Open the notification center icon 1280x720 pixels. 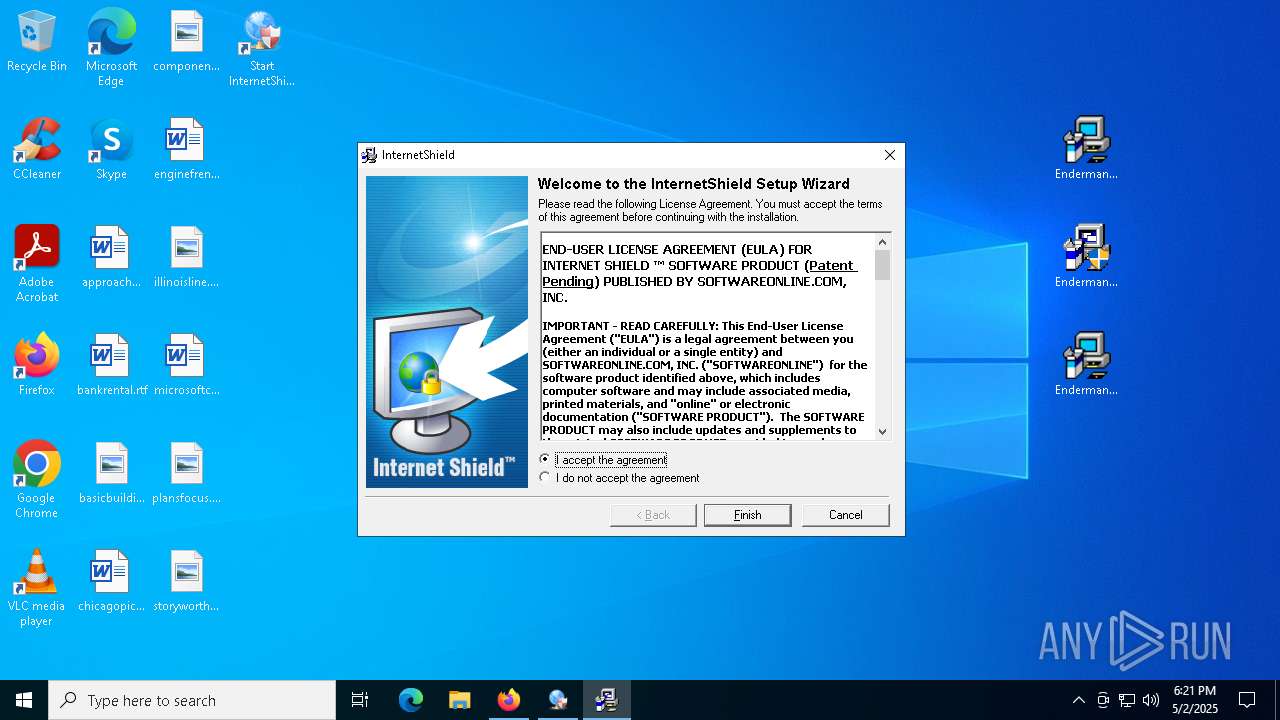(x=1247, y=700)
